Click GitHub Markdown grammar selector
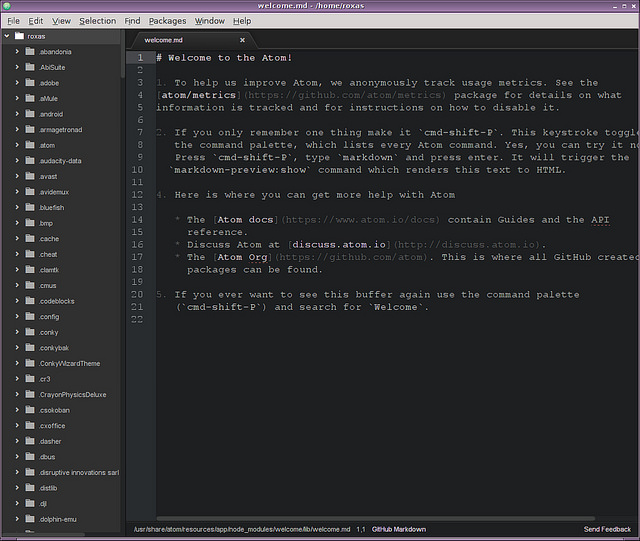This screenshot has height=541, width=640. [399, 529]
